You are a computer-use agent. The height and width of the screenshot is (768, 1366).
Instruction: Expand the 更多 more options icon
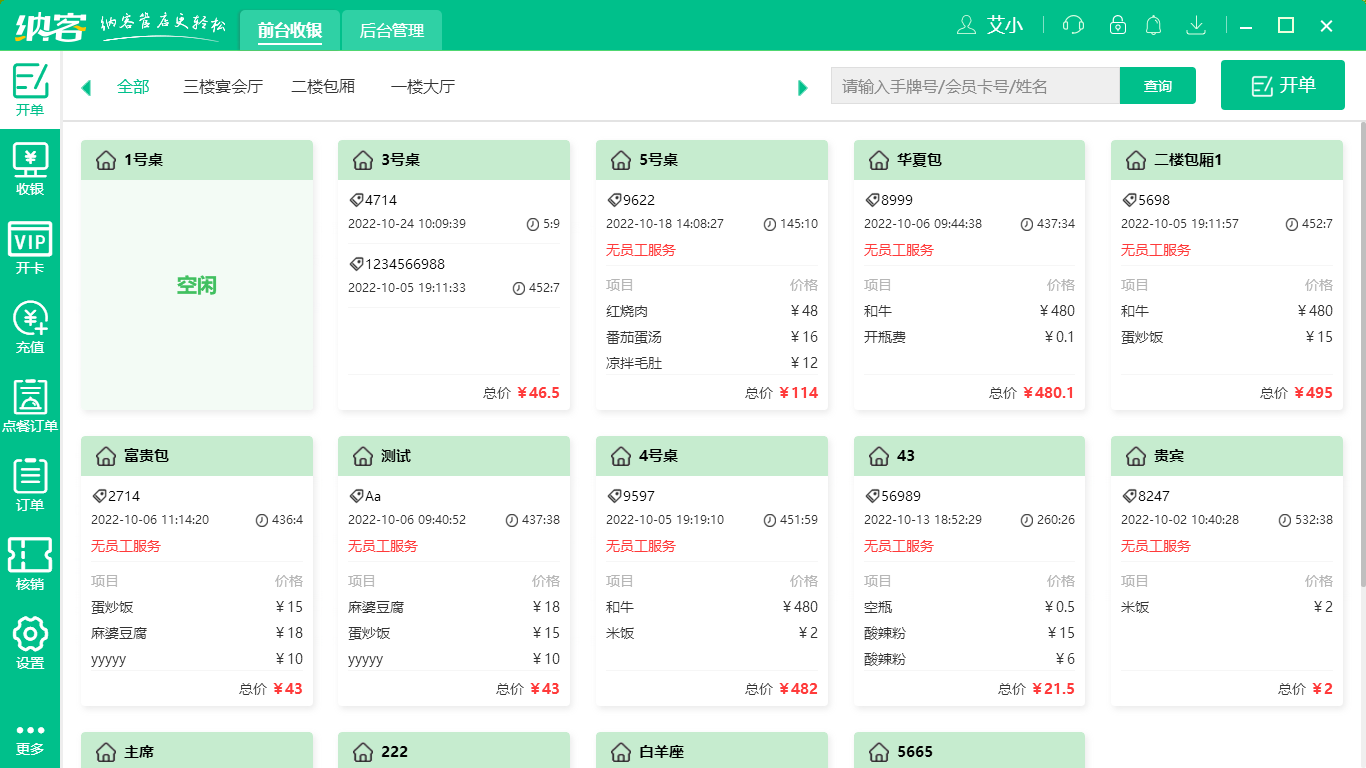click(30, 736)
